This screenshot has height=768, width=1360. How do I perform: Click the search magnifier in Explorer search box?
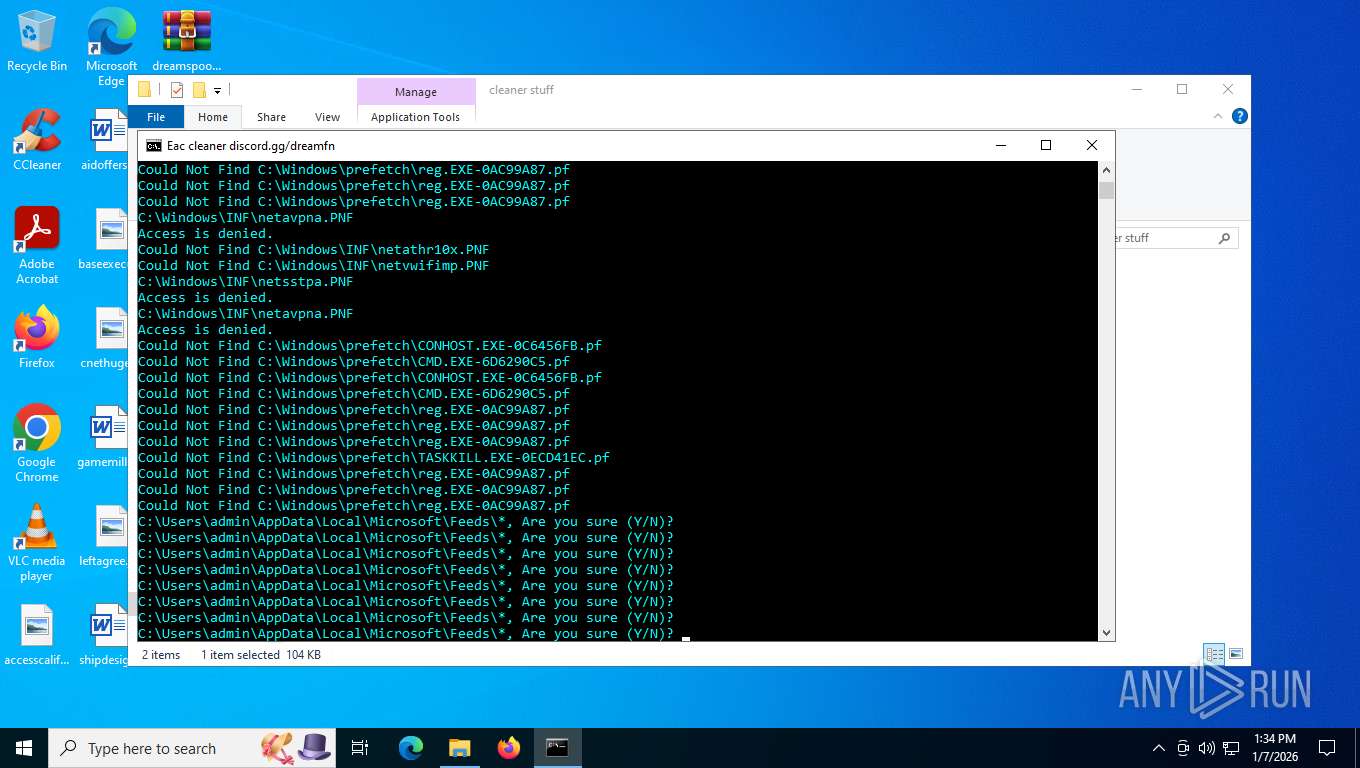point(1224,239)
